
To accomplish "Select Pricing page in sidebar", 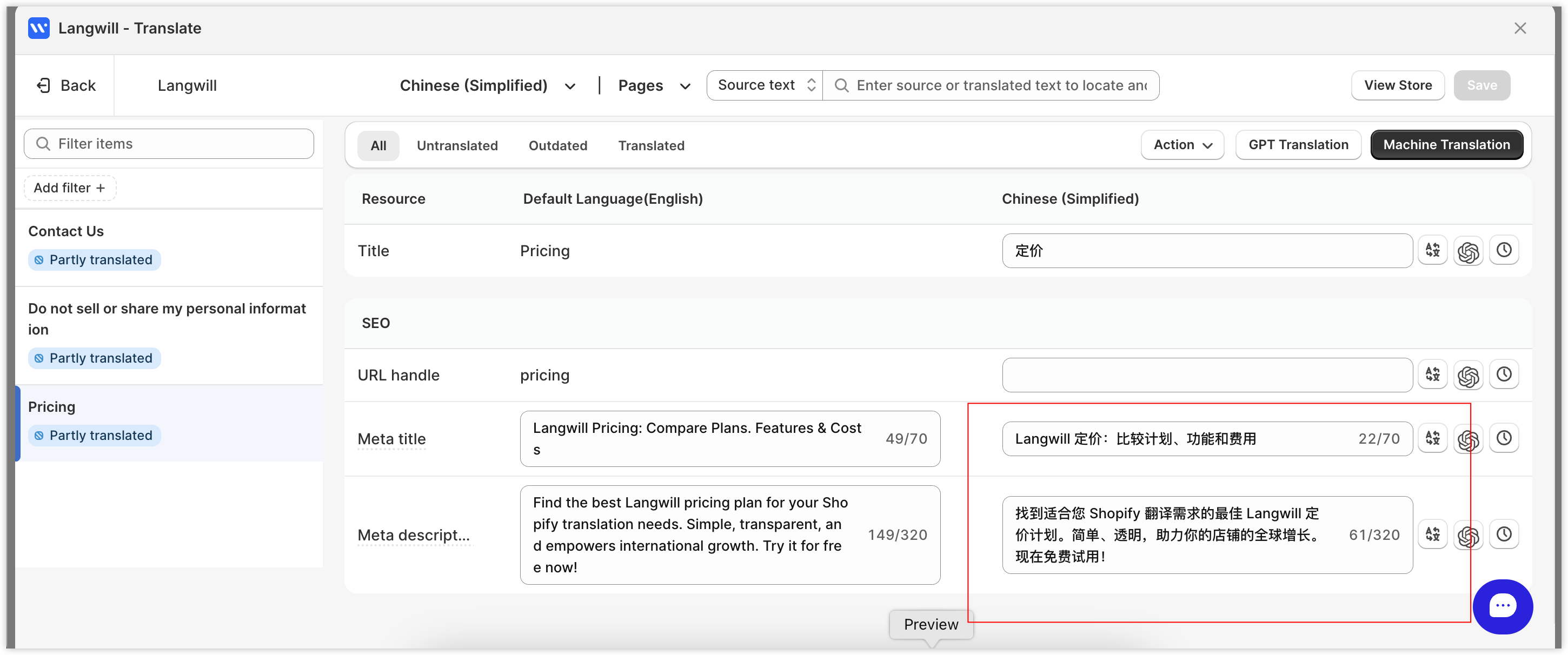I will click(x=169, y=423).
